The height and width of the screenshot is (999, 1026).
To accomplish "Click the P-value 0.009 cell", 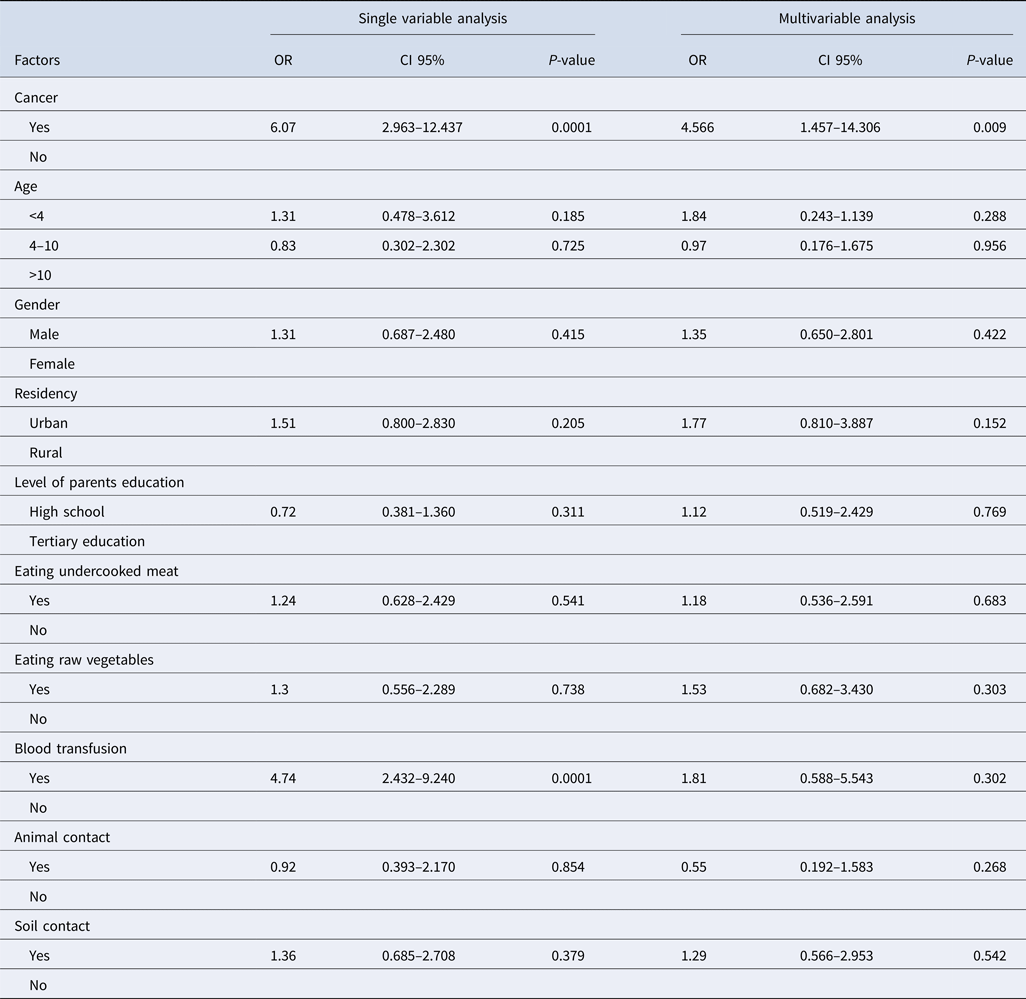I will coord(989,127).
